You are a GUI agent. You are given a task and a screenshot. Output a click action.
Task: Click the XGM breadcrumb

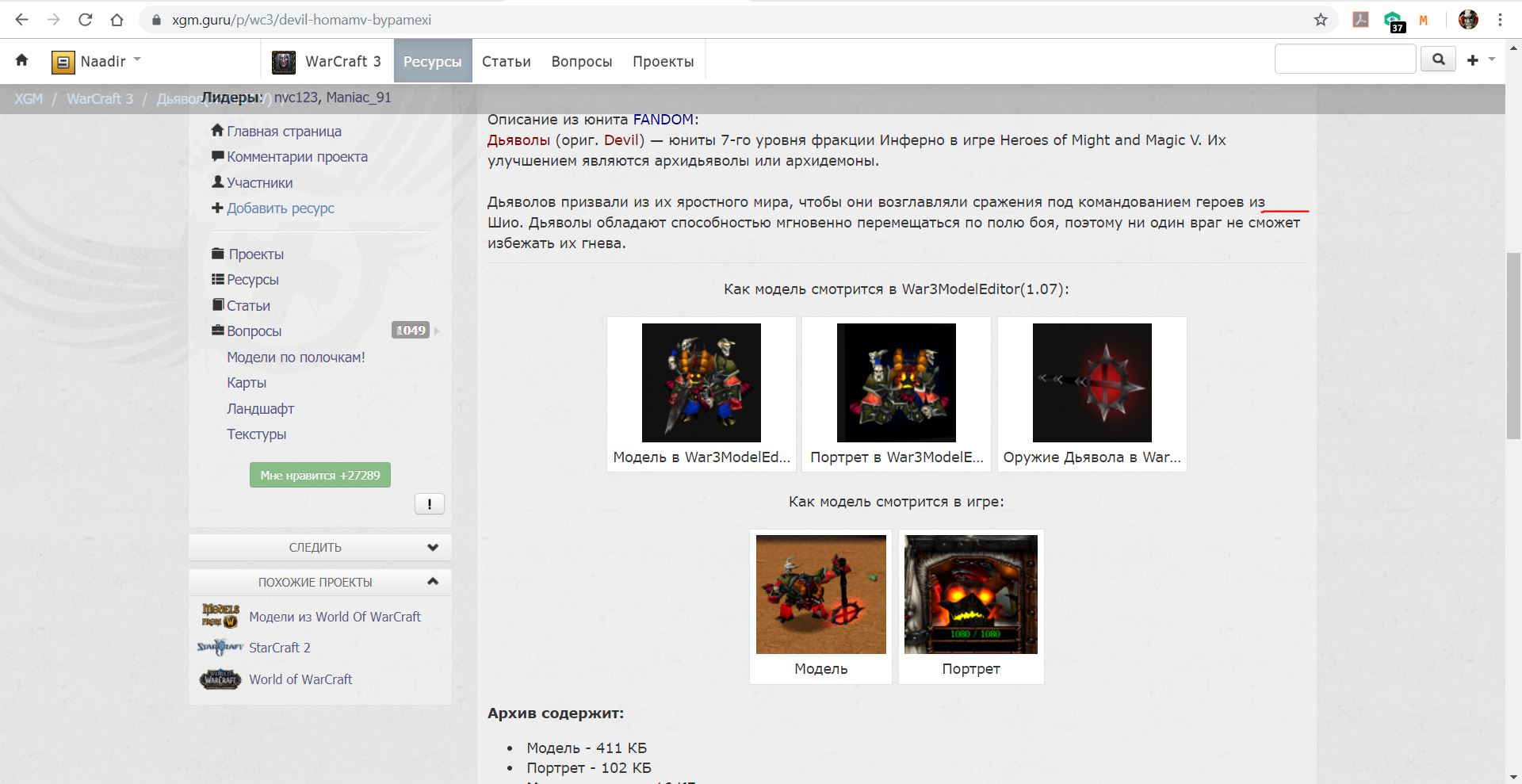29,98
